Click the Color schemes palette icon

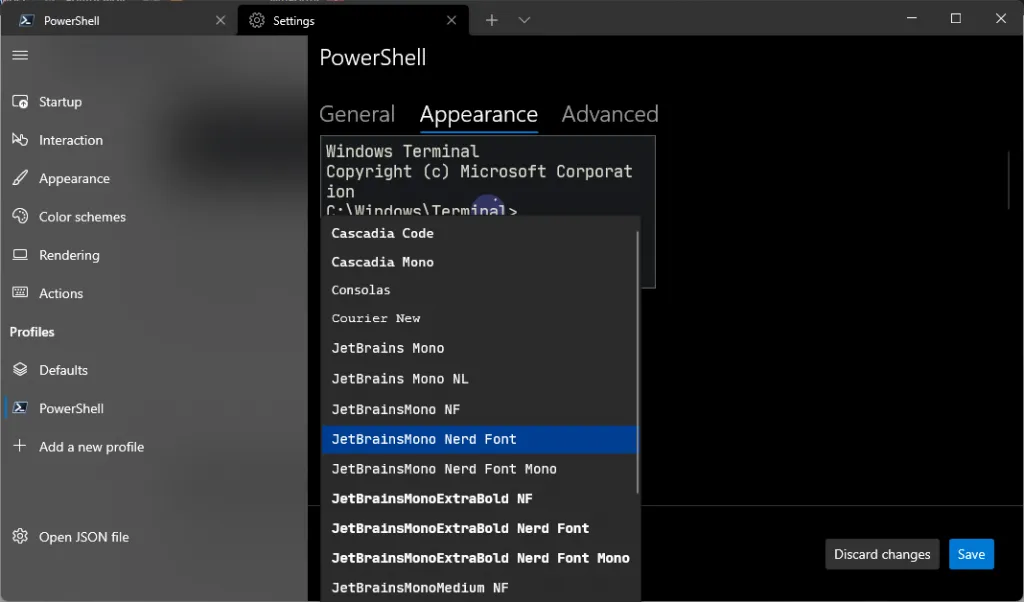(20, 216)
